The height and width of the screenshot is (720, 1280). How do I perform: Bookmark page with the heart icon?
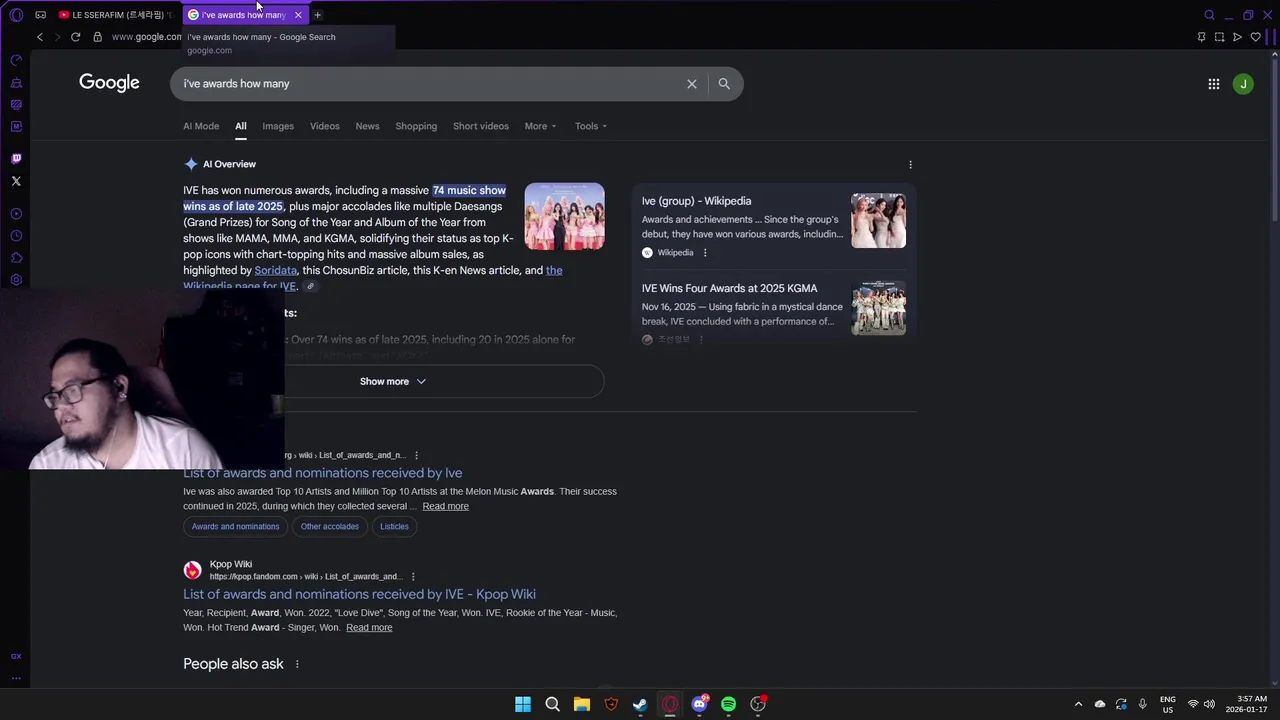1256,37
